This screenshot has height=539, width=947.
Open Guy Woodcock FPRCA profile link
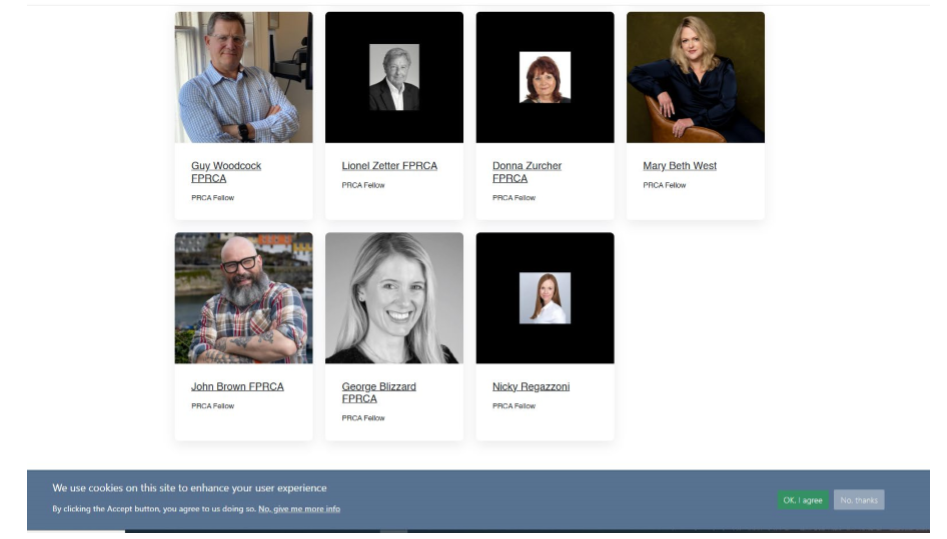[x=226, y=172]
